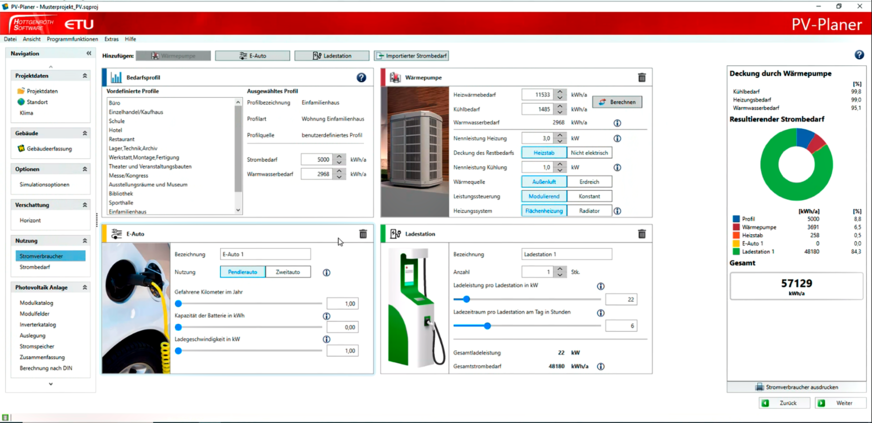Collapse the Verschattung navigation section
The width and height of the screenshot is (872, 423).
(x=85, y=205)
